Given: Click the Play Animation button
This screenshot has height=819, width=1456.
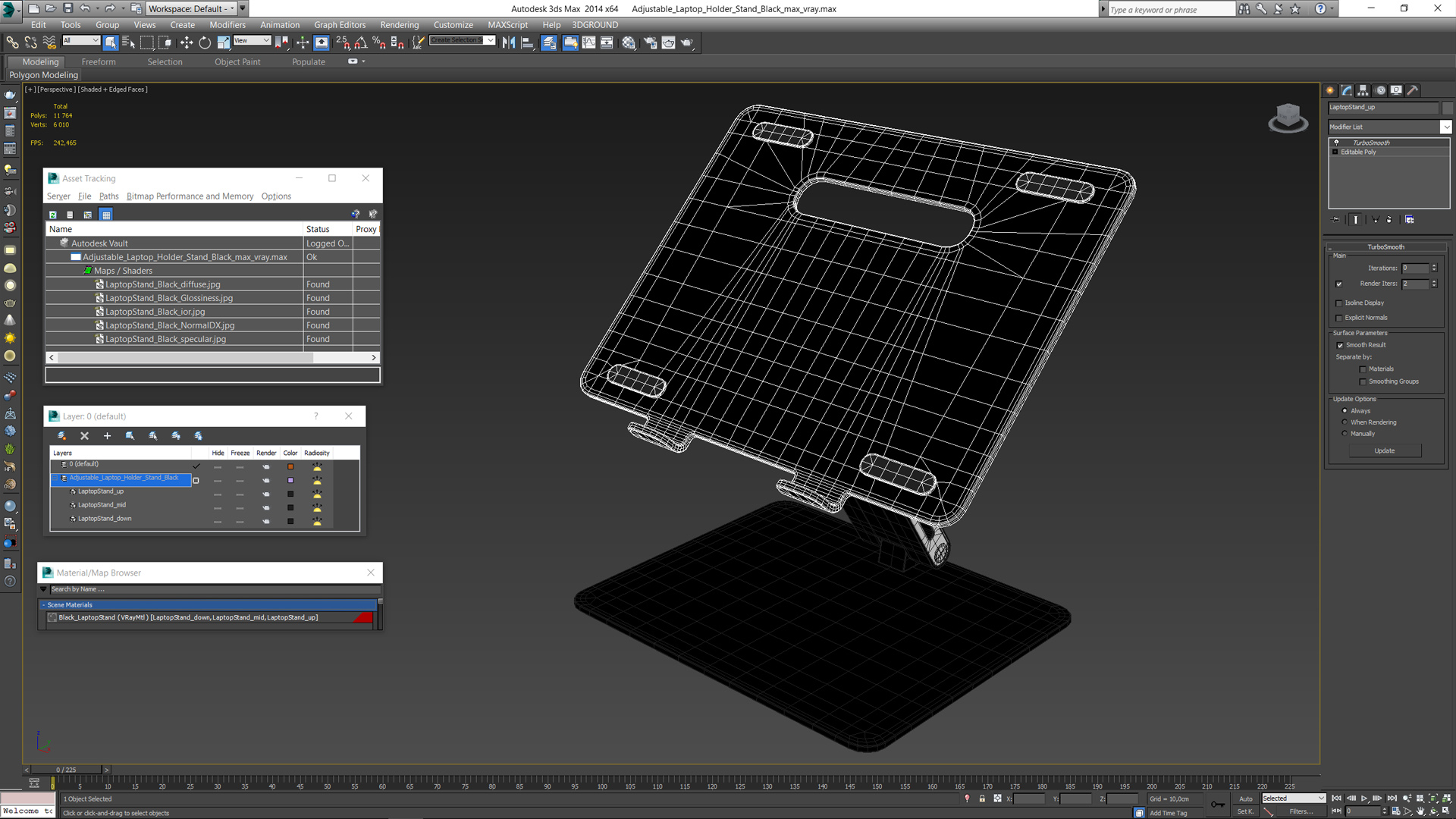Looking at the screenshot, I should pyautogui.click(x=1363, y=799).
